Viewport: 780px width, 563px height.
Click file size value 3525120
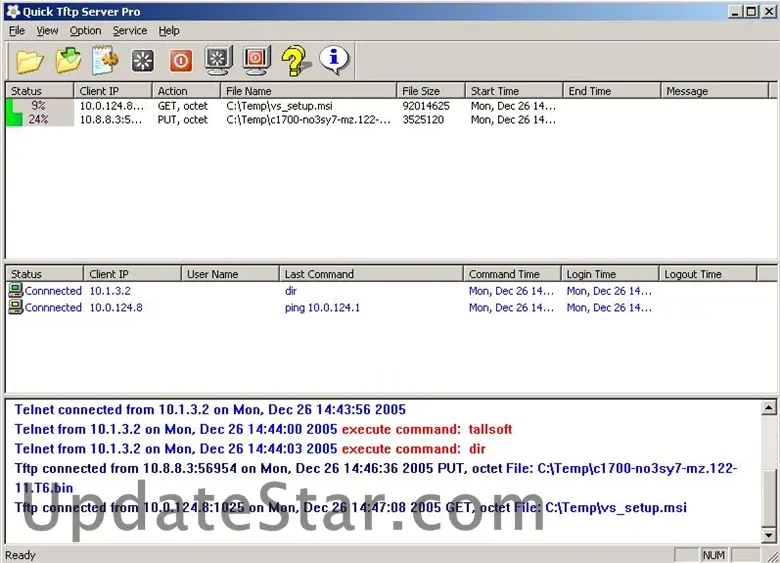[423, 119]
